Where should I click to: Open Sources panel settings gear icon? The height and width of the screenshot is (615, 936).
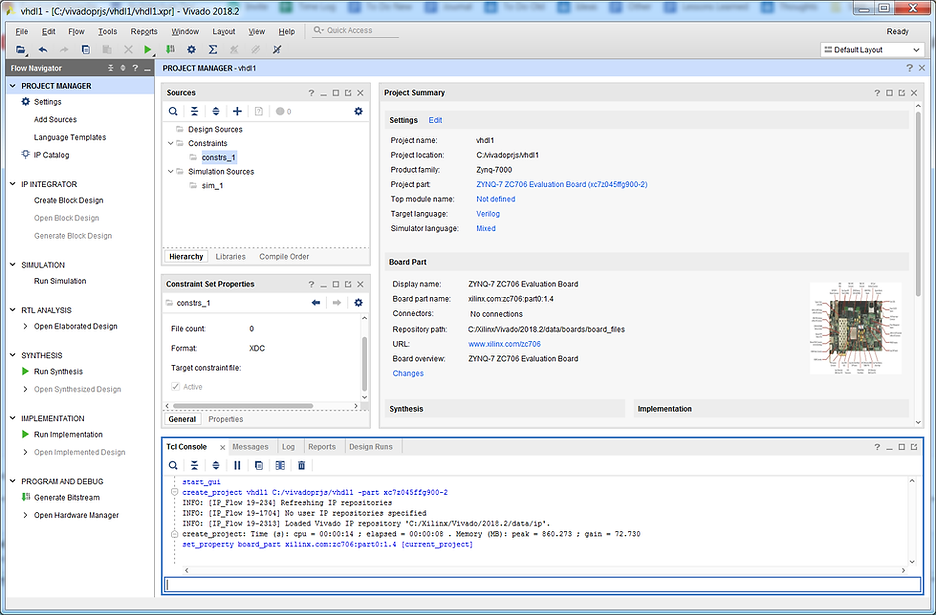[357, 111]
